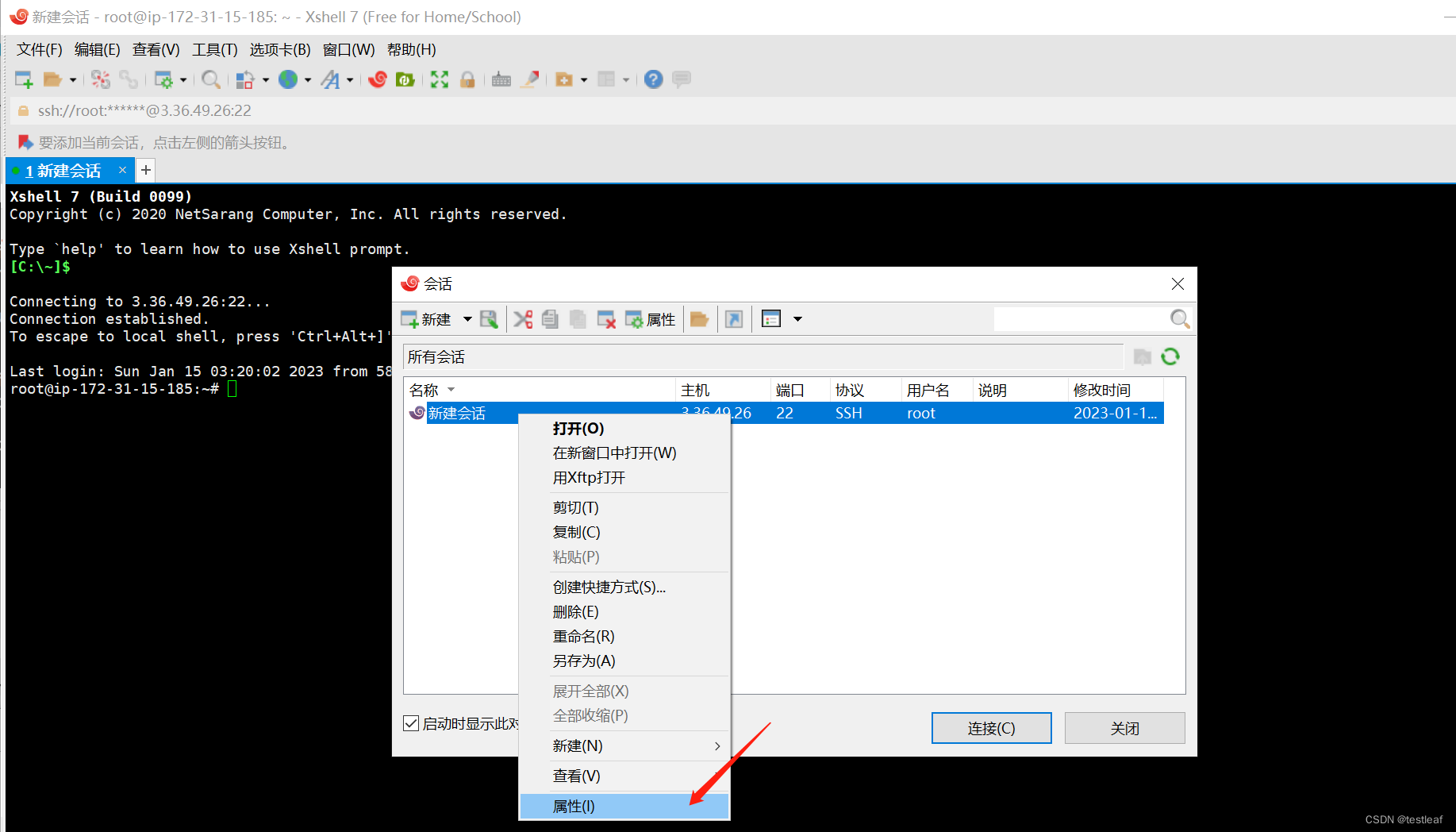
Task: Click the red Xshell swirl icon in toolbar
Action: [x=378, y=79]
